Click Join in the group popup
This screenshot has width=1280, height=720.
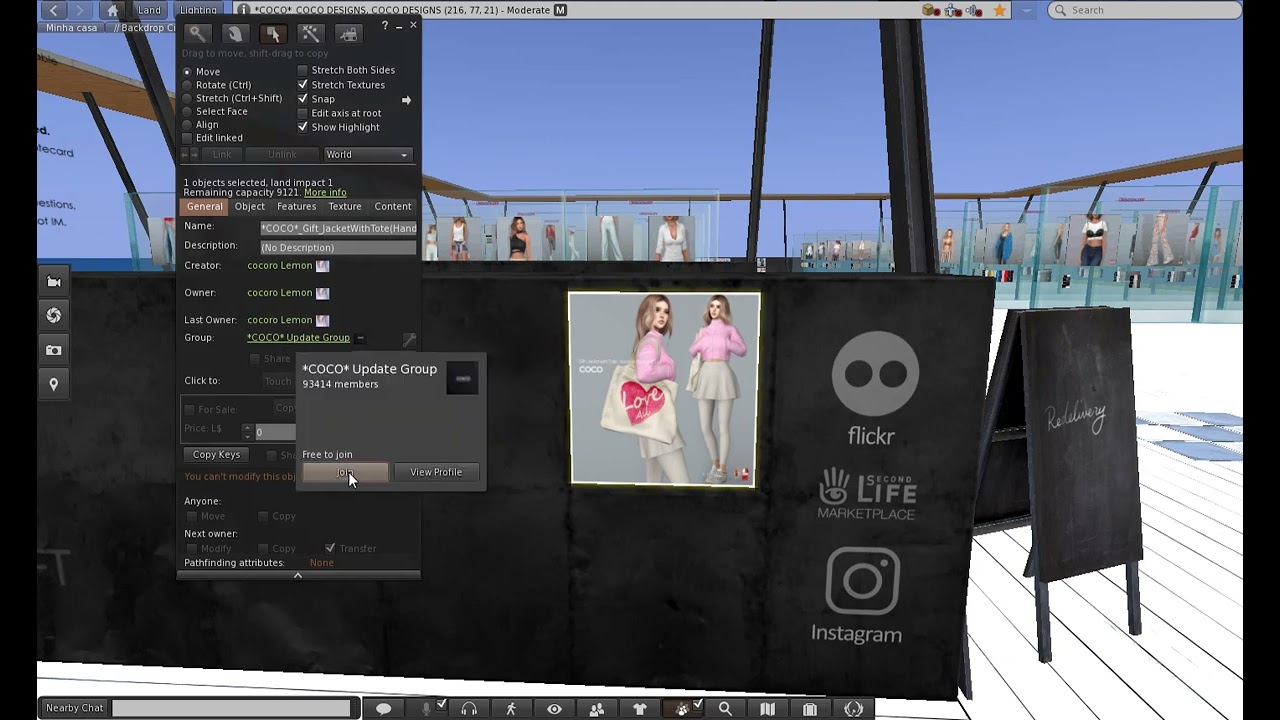(x=345, y=472)
